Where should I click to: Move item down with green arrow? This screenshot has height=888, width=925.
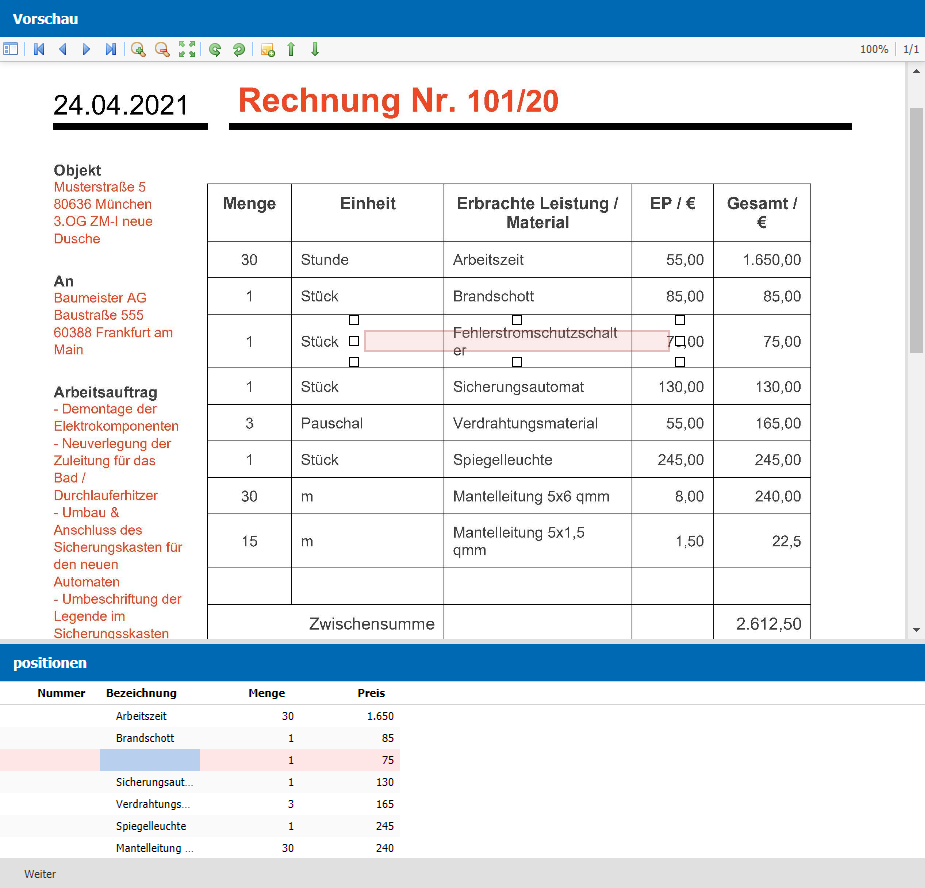[314, 50]
